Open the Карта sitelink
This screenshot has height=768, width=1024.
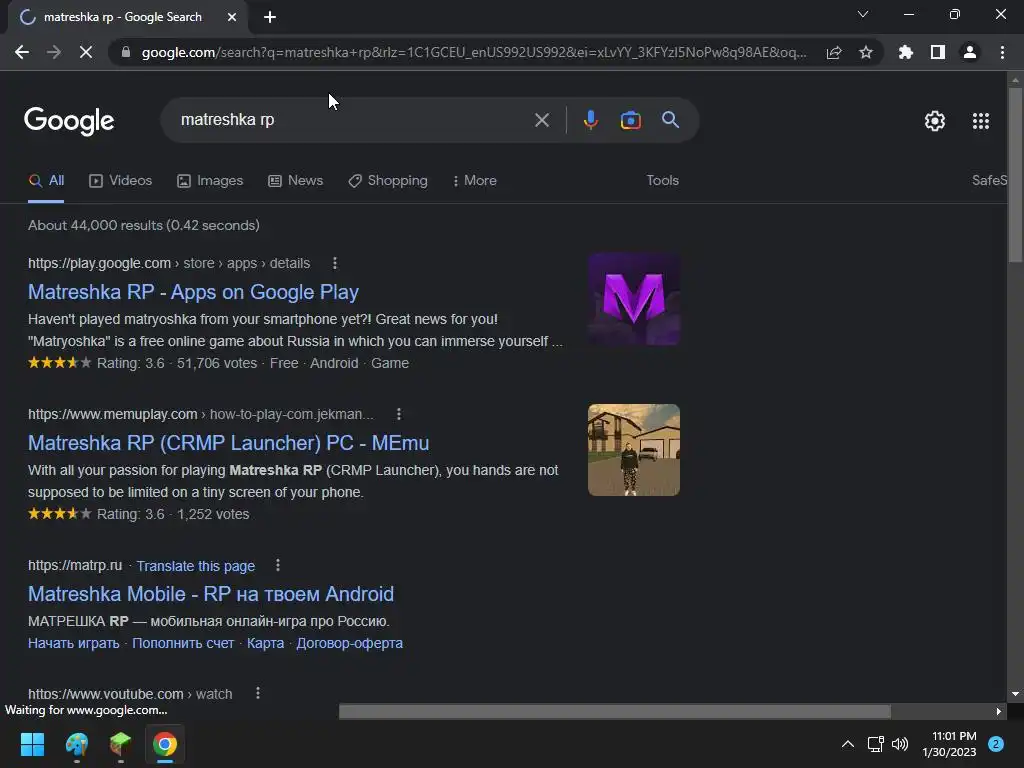[265, 643]
